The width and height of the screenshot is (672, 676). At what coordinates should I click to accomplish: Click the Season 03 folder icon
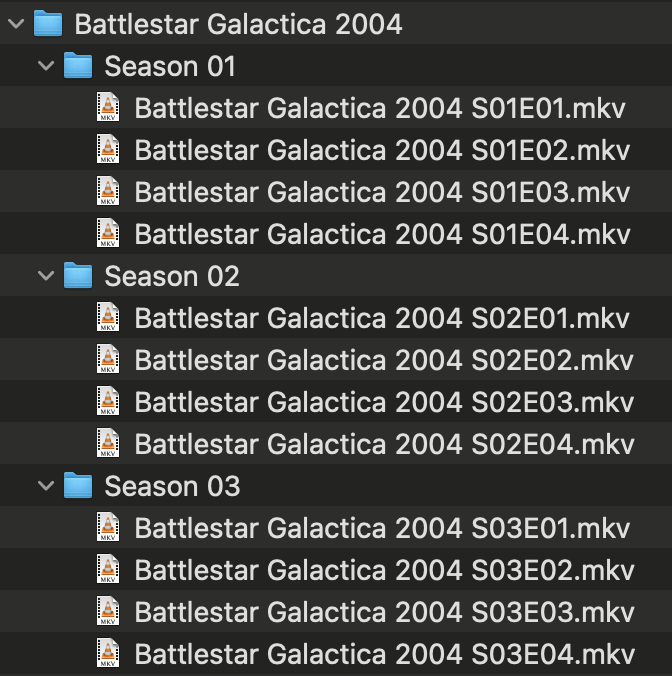(x=78, y=485)
